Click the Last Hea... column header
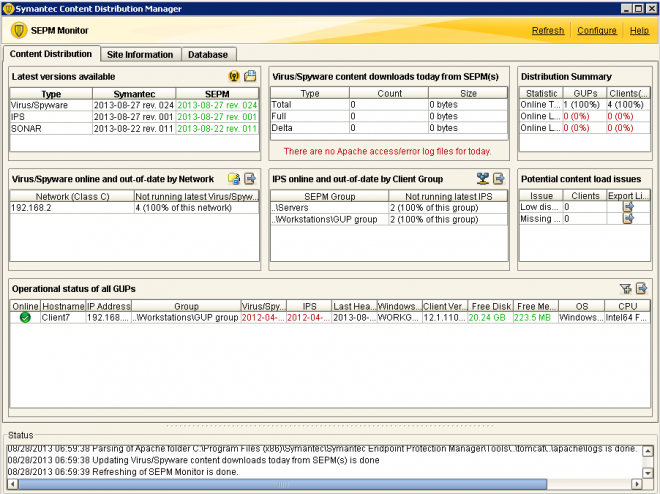Viewport: 660px width, 494px height. tap(354, 306)
